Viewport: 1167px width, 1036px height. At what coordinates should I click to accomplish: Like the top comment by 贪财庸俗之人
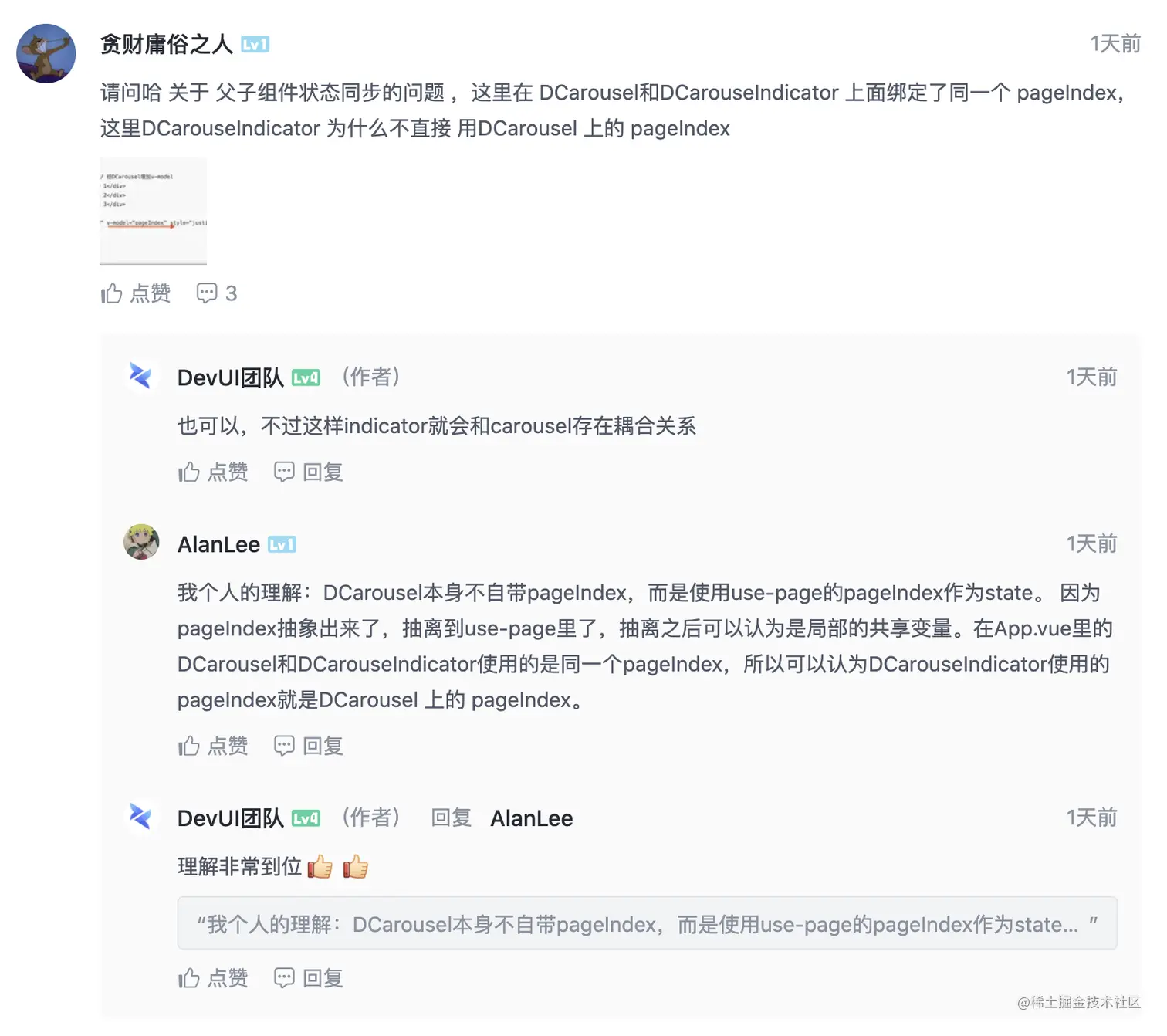[x=136, y=293]
